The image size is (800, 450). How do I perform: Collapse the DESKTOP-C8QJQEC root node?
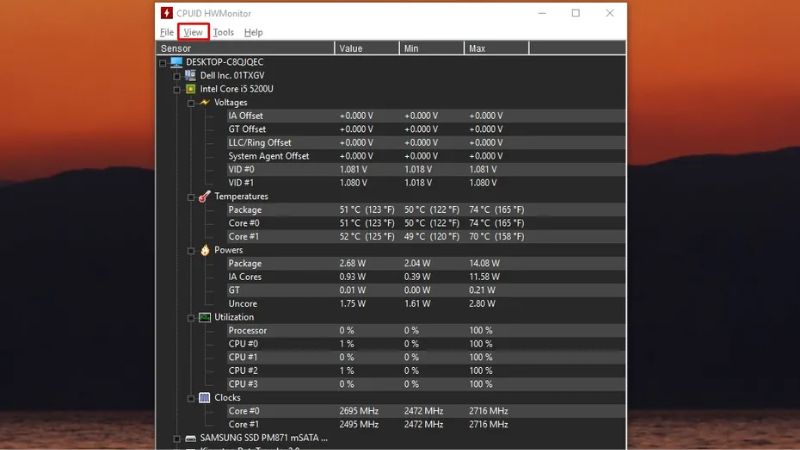[163, 63]
